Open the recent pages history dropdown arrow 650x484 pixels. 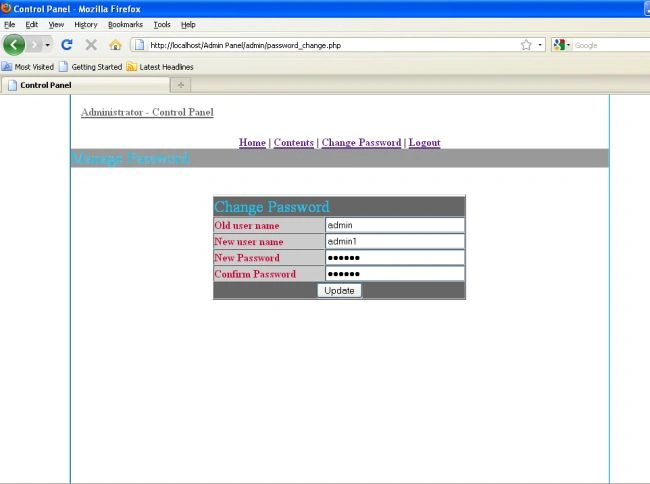(x=48, y=45)
